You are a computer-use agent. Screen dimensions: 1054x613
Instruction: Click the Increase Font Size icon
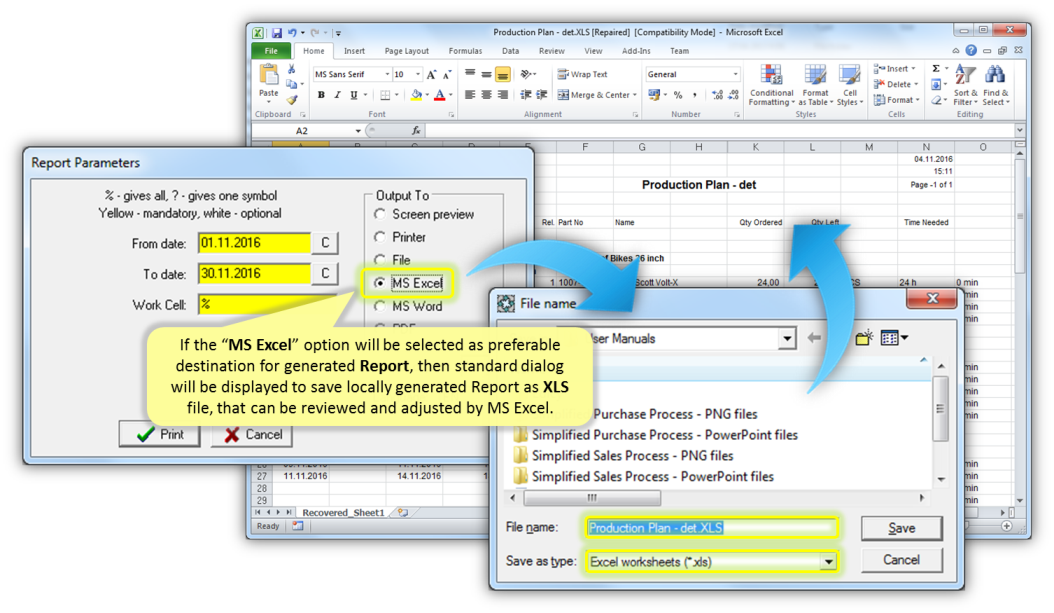(432, 75)
